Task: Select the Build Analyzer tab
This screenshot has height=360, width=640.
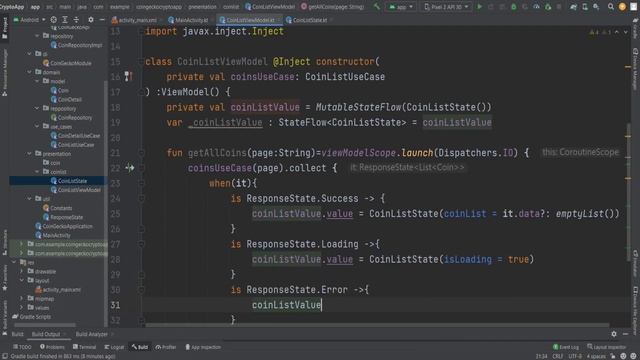Action: click(92, 334)
